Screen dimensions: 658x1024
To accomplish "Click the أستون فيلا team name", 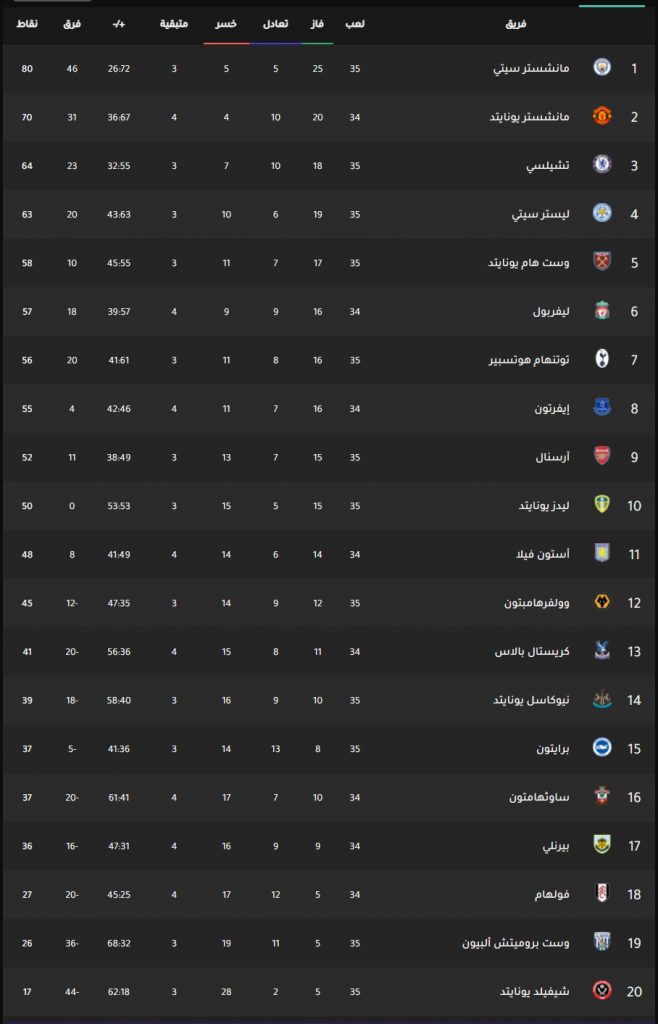I will tap(543, 554).
